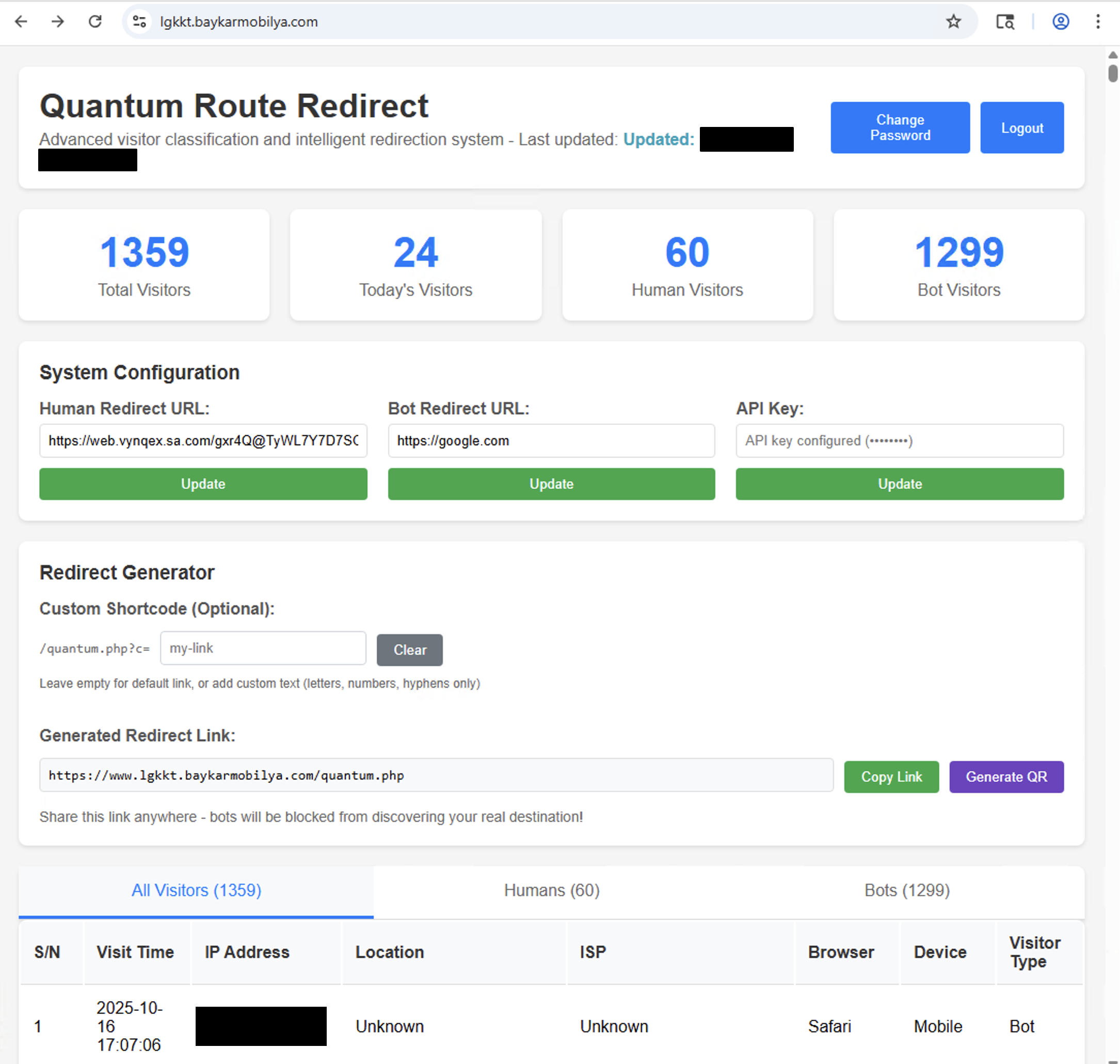Generate a QR code for the link
1120x1064 pixels.
(1006, 777)
